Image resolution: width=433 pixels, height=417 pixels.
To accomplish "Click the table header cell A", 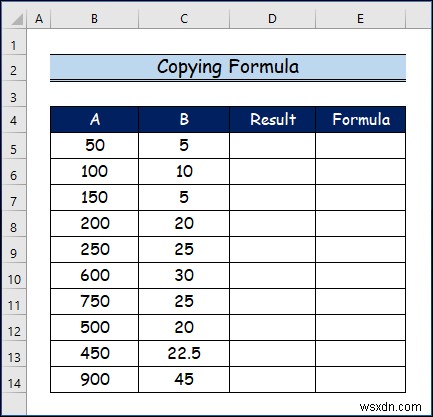I will (94, 120).
